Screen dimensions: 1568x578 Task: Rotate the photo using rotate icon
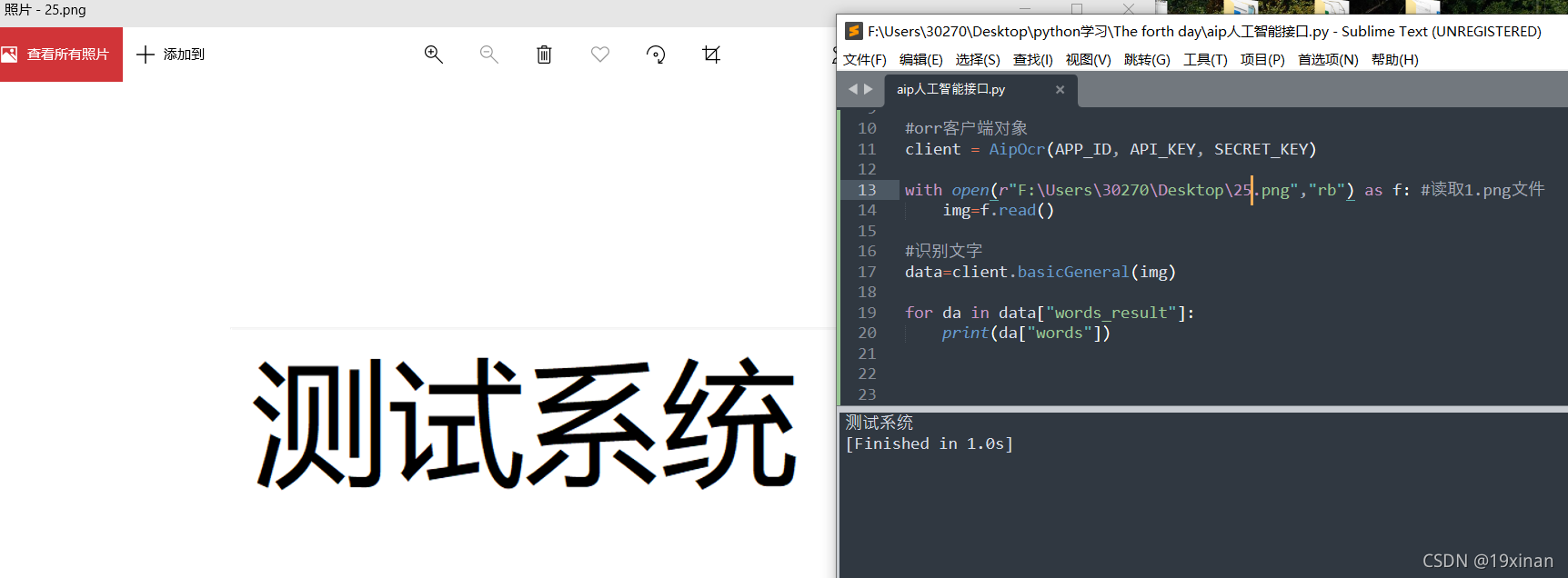tap(656, 55)
